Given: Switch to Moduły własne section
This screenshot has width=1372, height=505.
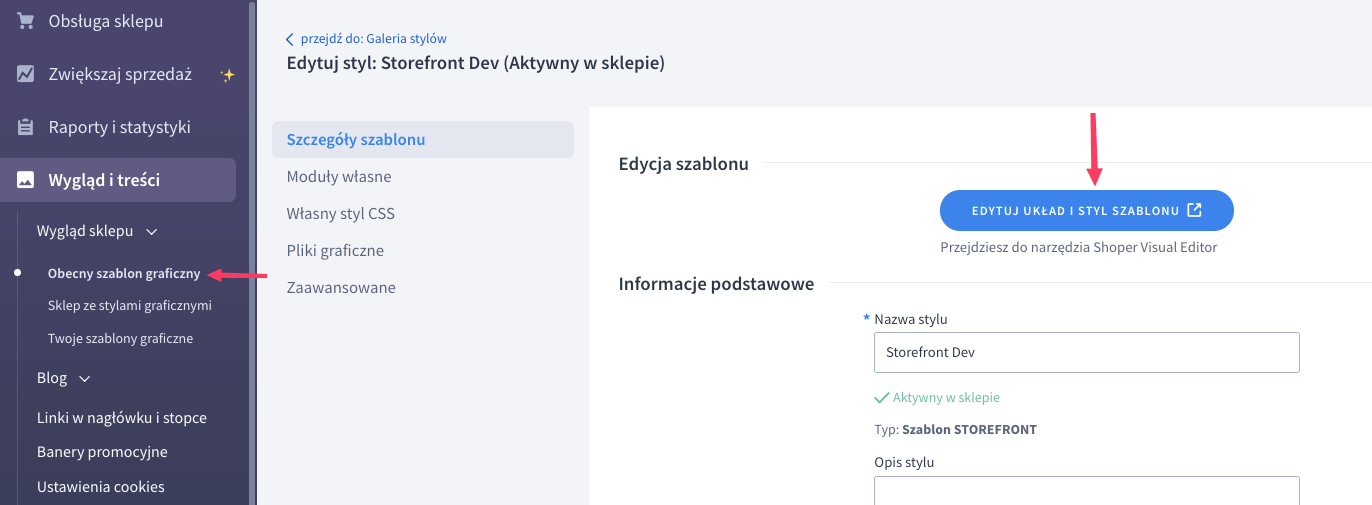Looking at the screenshot, I should pos(339,177).
